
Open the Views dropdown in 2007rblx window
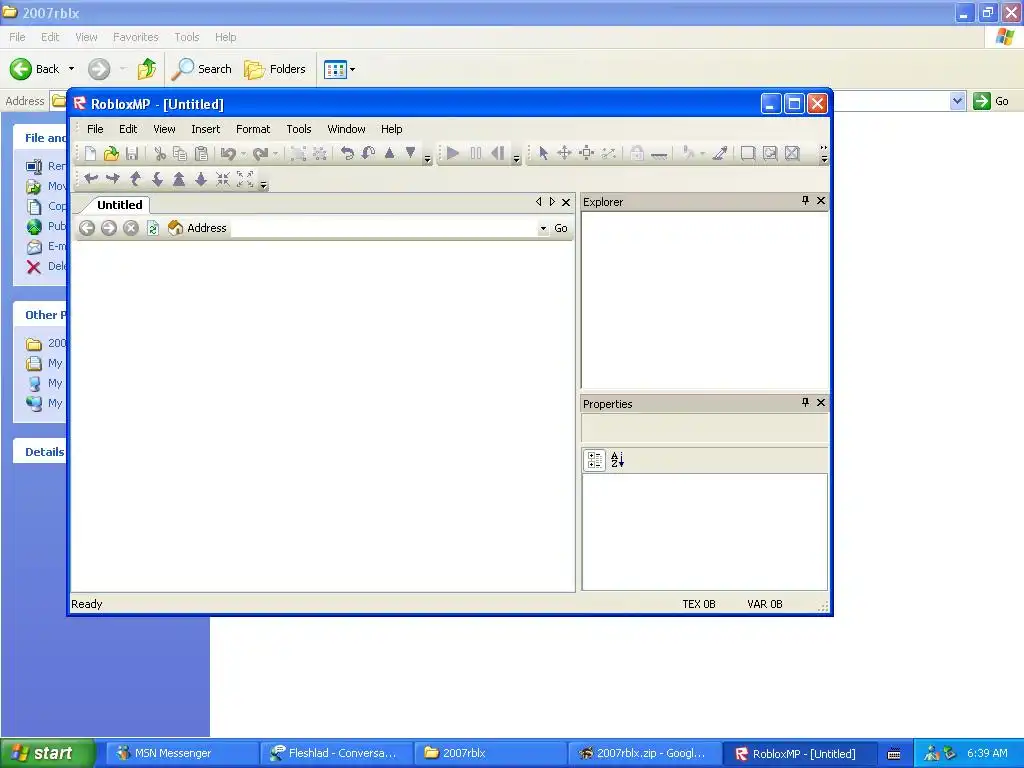tap(352, 69)
